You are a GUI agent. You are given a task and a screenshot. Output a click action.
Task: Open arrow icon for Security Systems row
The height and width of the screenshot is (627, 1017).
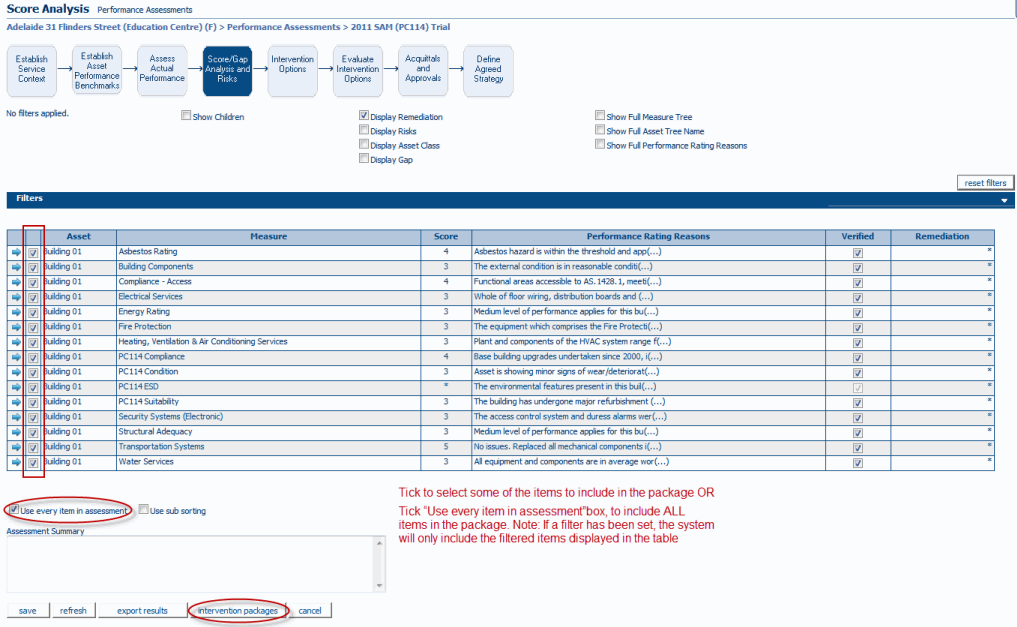click(16, 418)
